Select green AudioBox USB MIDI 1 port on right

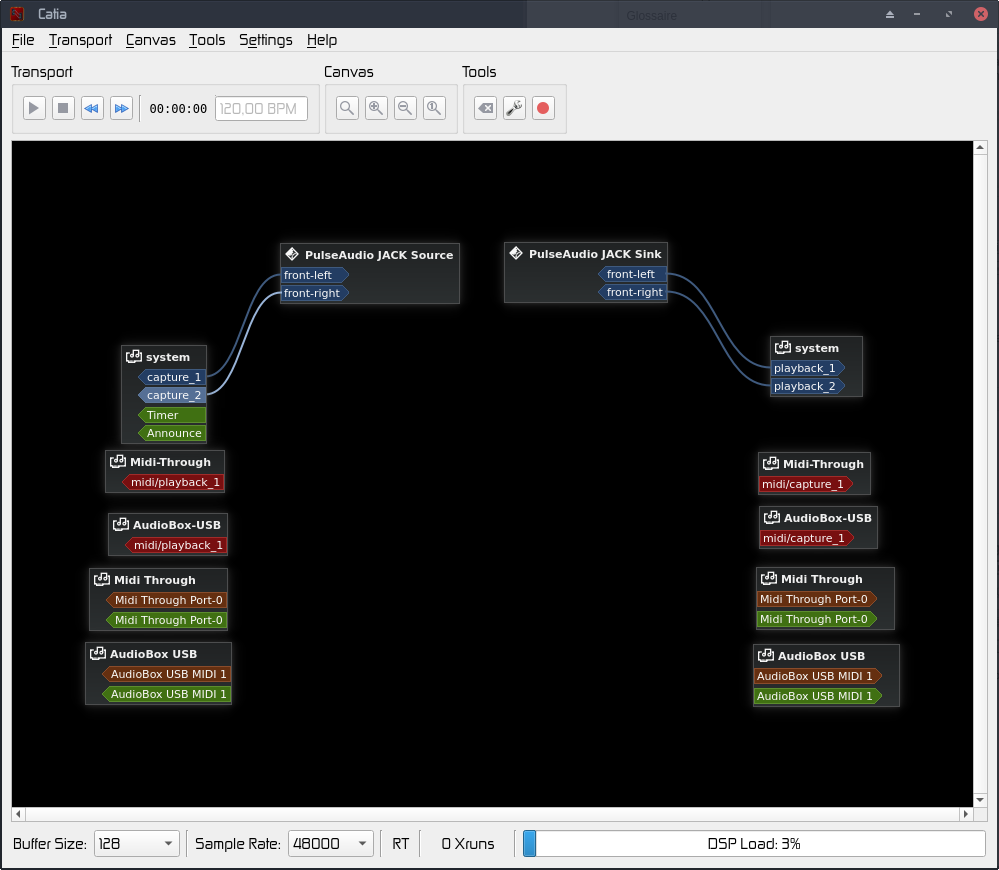[818, 696]
